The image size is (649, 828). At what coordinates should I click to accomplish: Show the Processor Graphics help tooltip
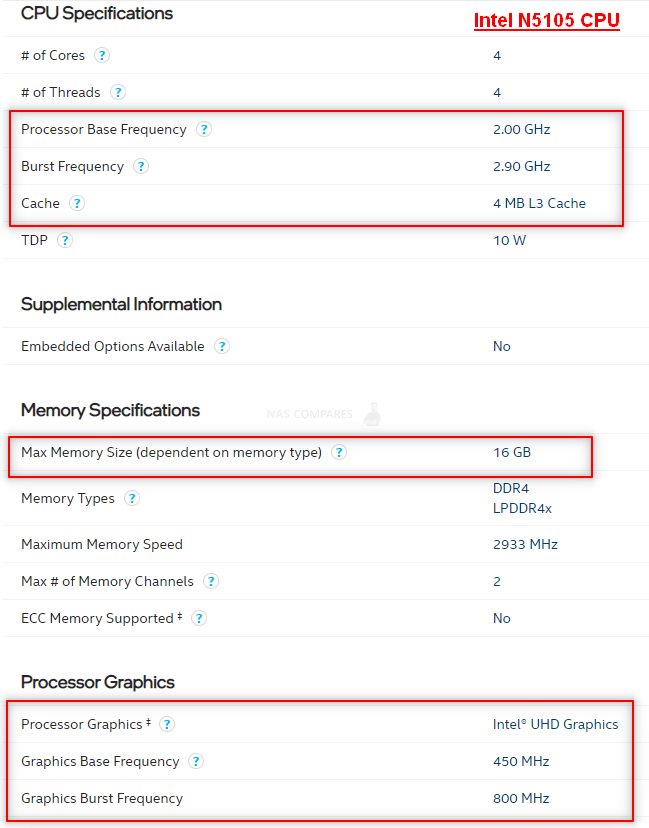pyautogui.click(x=167, y=724)
